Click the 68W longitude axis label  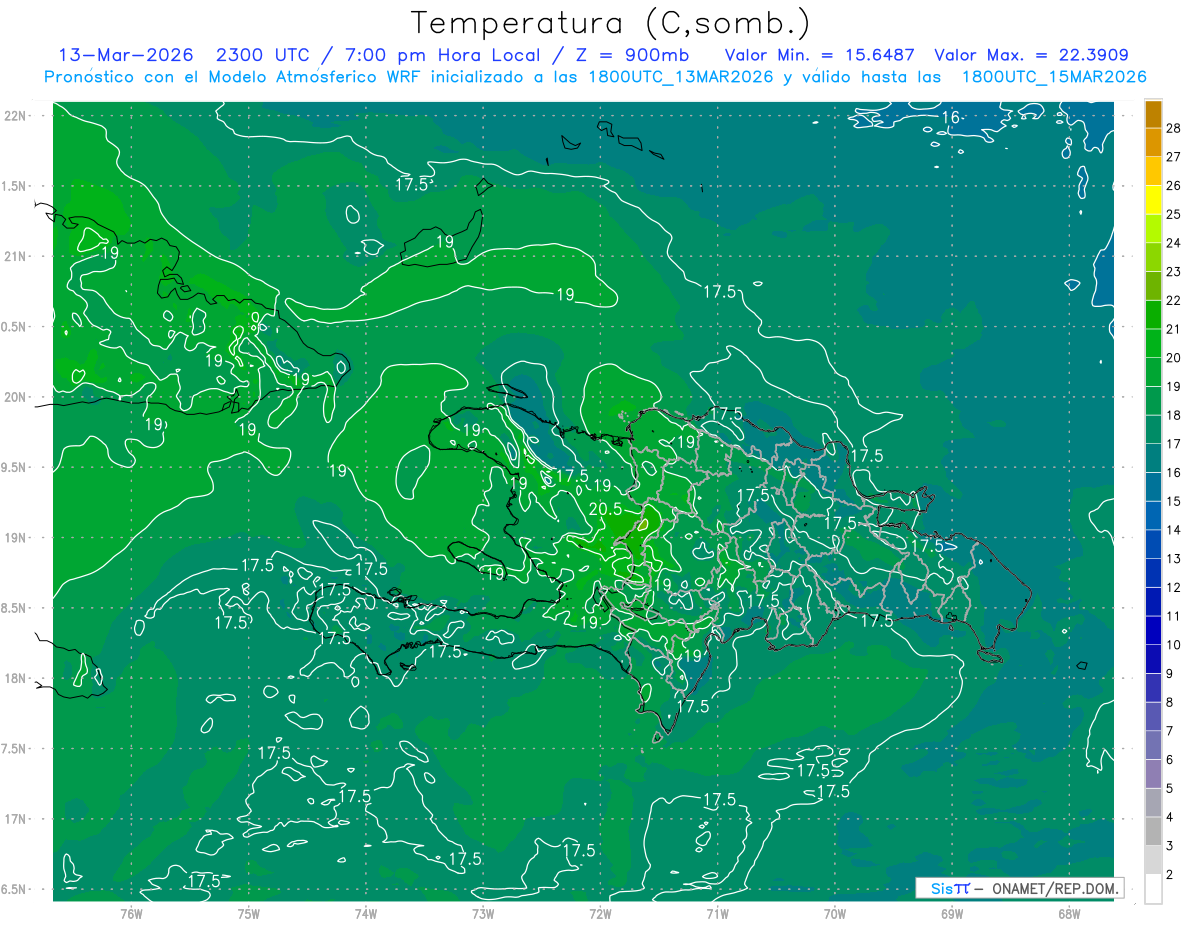(x=1068, y=913)
